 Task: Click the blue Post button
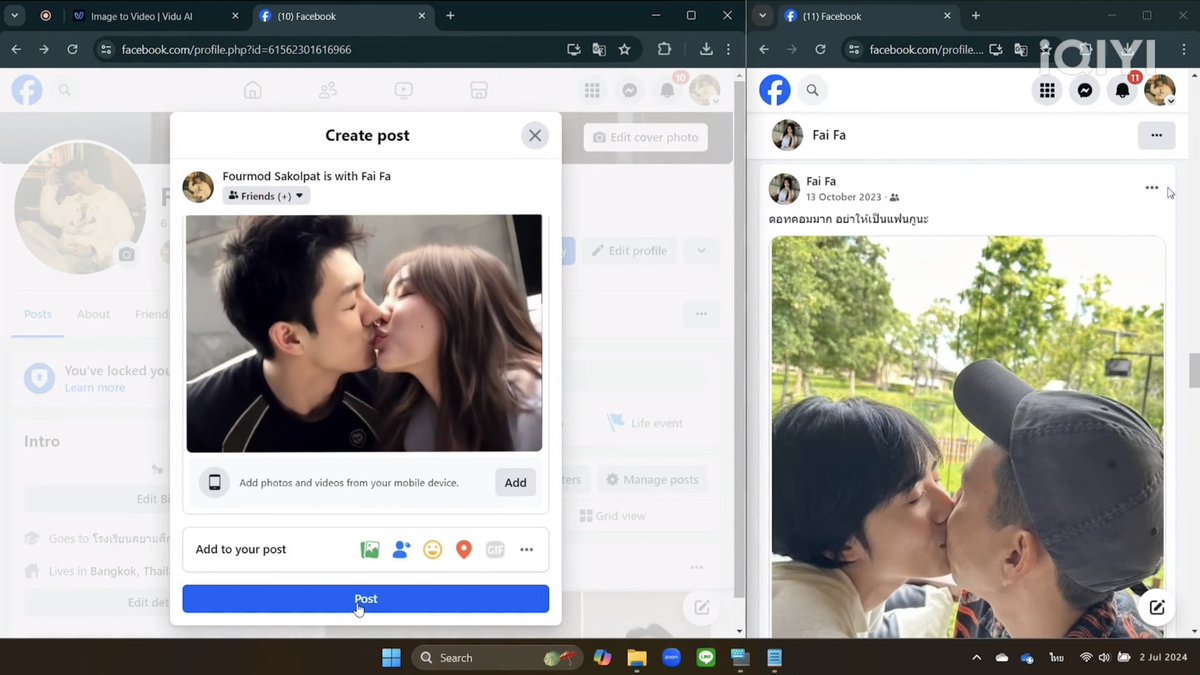click(365, 599)
